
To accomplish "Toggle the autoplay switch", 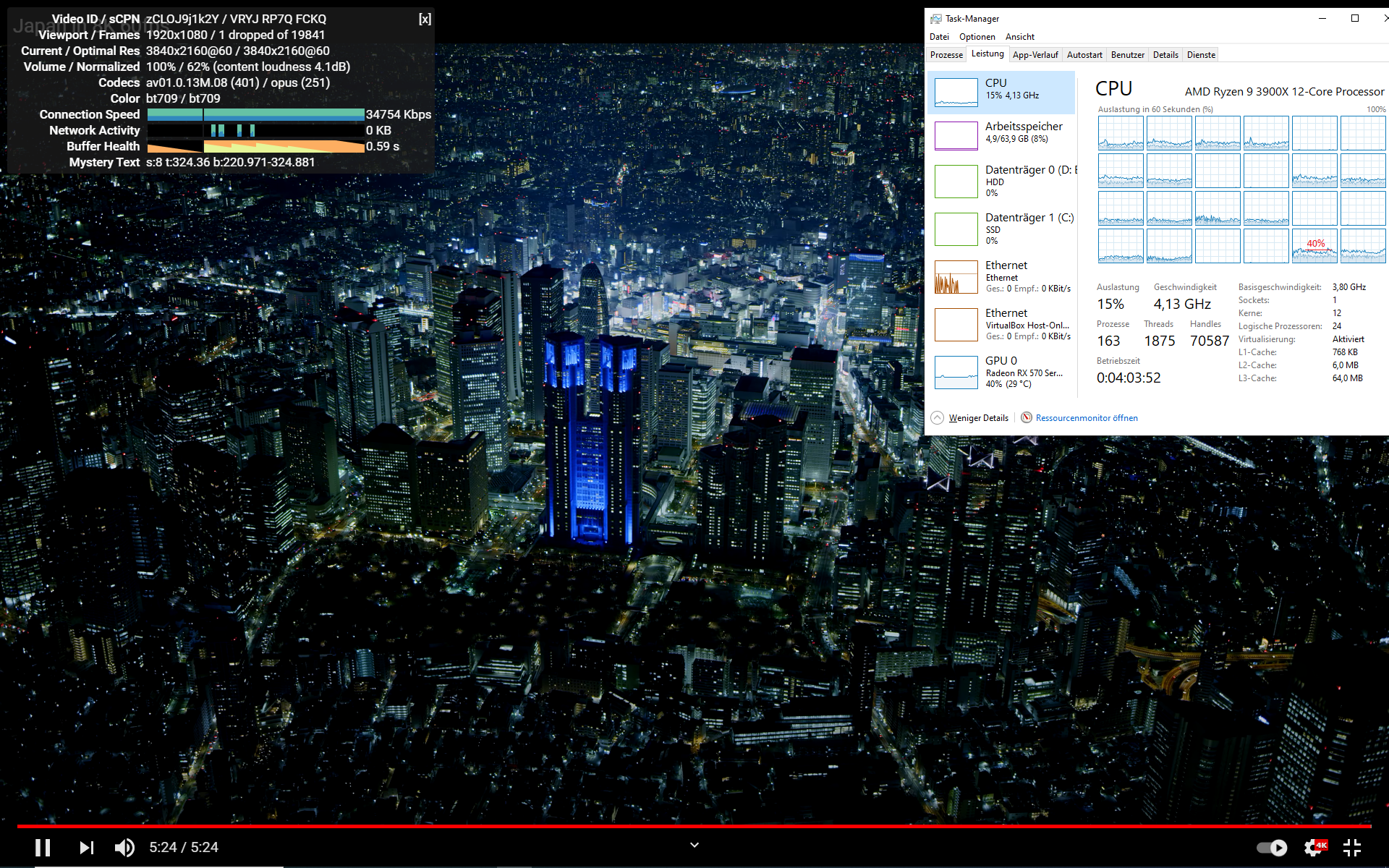I will (x=1271, y=847).
